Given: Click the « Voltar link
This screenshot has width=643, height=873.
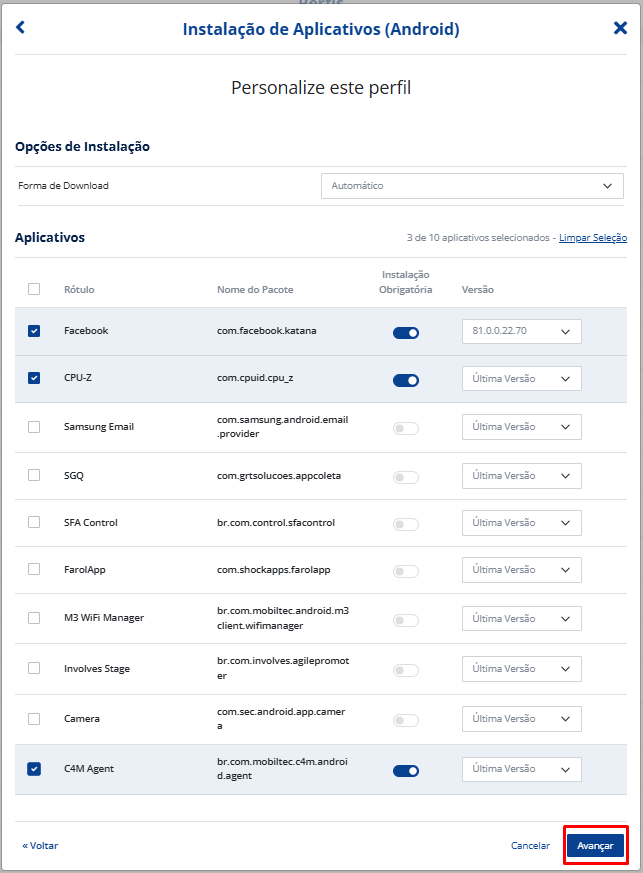Looking at the screenshot, I should coord(40,846).
